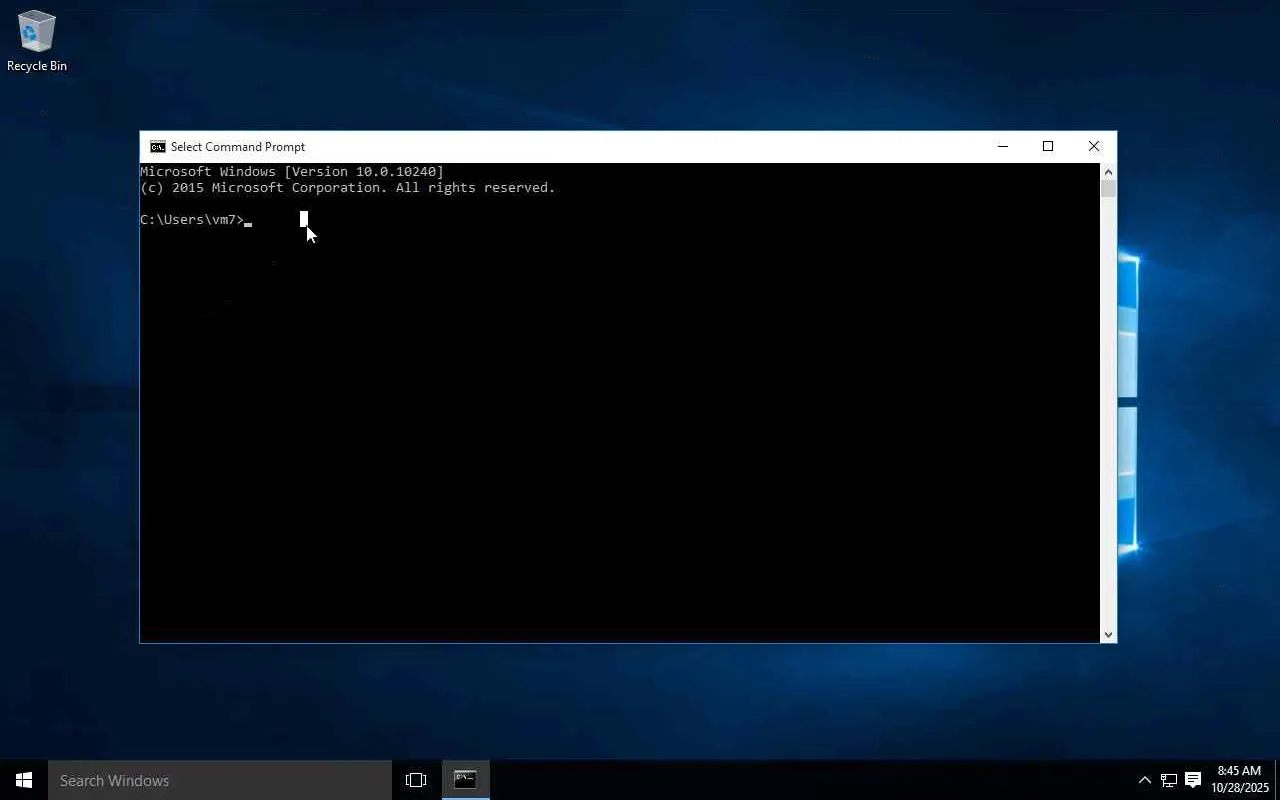Click the scroll down arrow in Command Prompt
This screenshot has width=1280, height=800.
1108,634
